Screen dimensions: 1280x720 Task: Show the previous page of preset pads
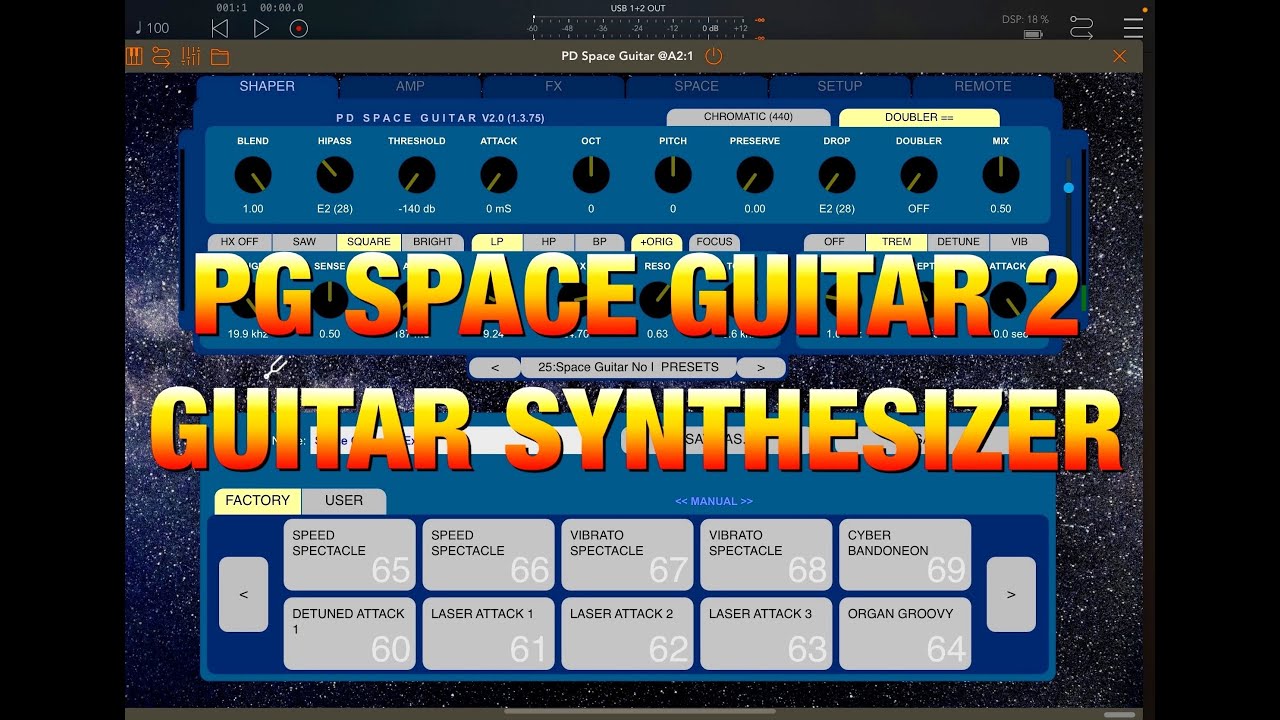[x=244, y=594]
